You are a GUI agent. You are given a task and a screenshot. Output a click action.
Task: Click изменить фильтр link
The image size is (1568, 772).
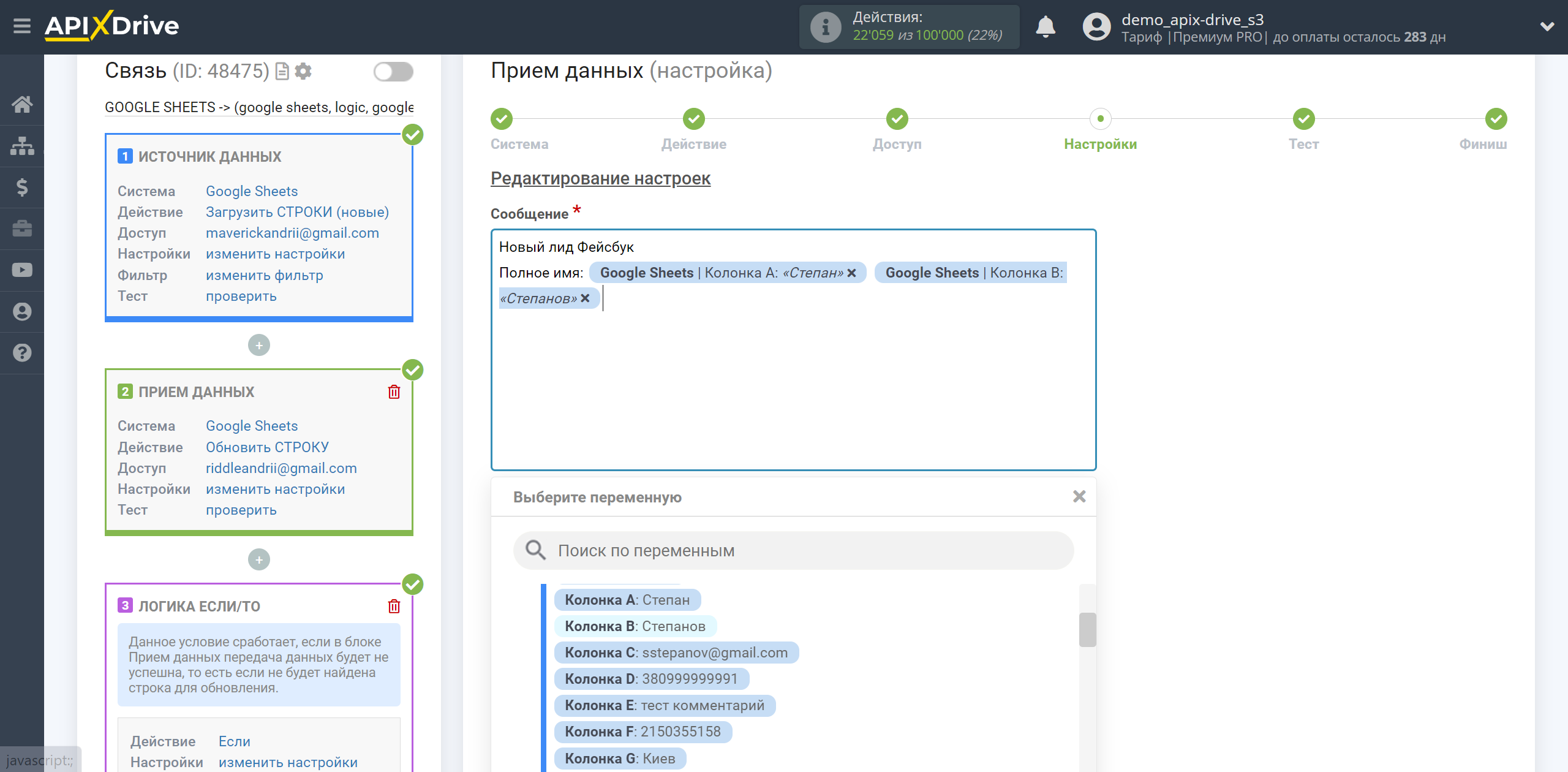point(265,276)
